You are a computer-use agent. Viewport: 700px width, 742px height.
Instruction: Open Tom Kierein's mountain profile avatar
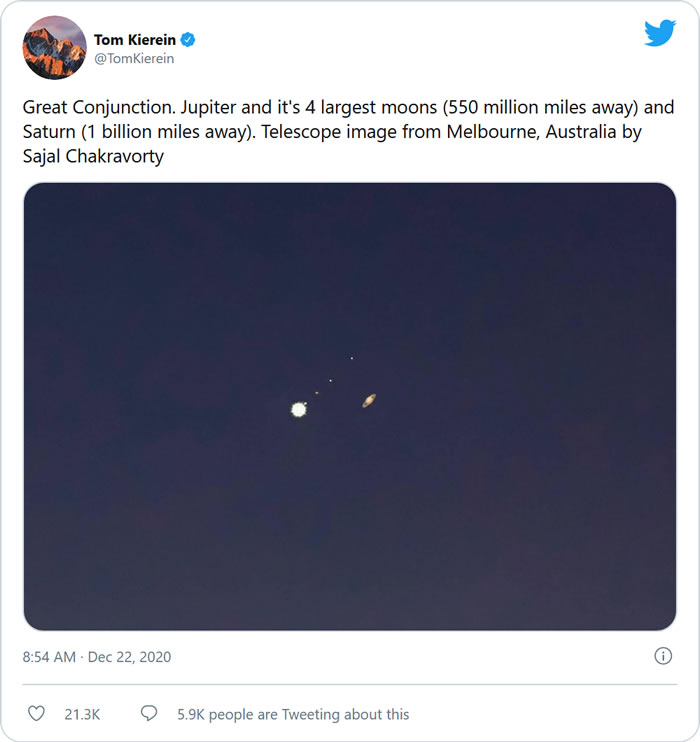54,48
